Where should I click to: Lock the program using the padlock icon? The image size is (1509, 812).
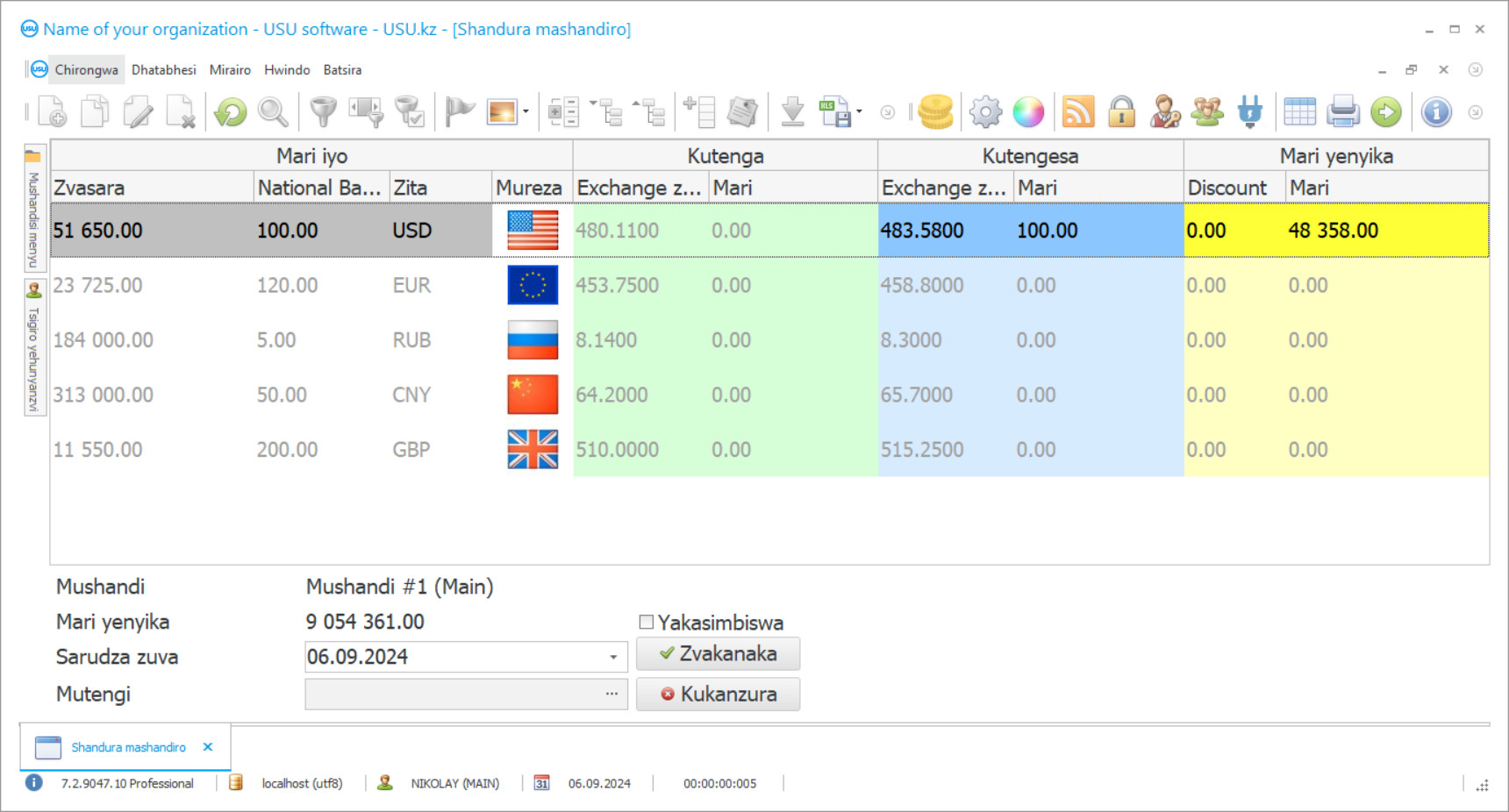coord(1122,111)
